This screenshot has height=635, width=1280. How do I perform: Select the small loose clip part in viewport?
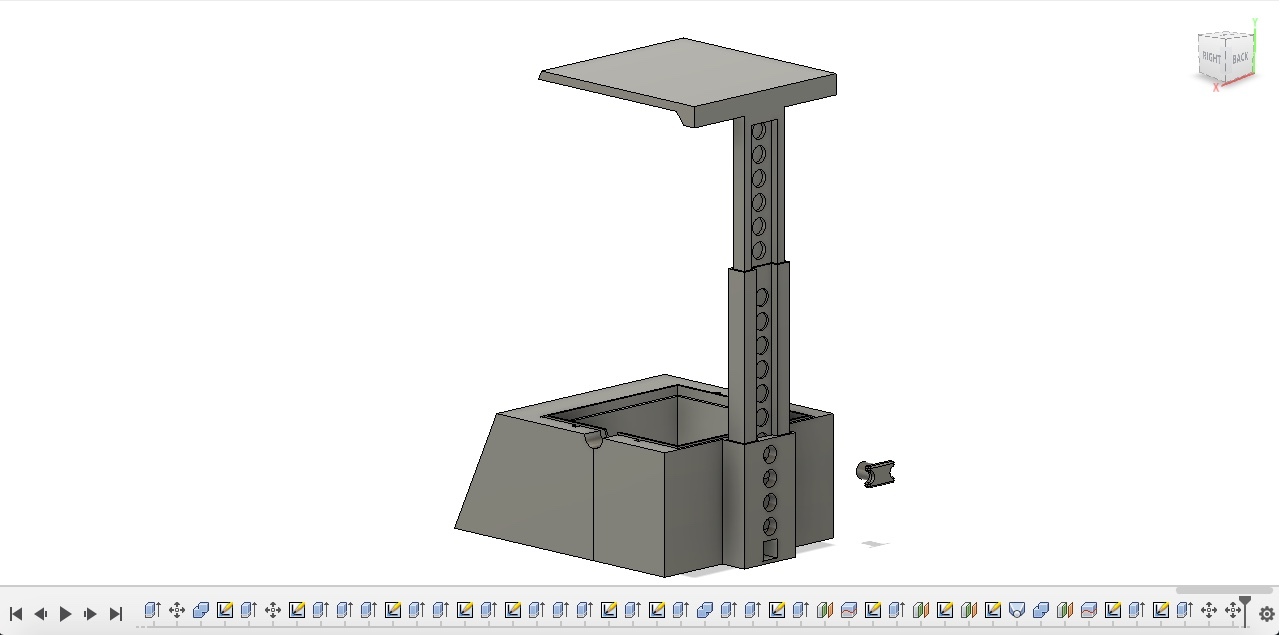tap(876, 473)
